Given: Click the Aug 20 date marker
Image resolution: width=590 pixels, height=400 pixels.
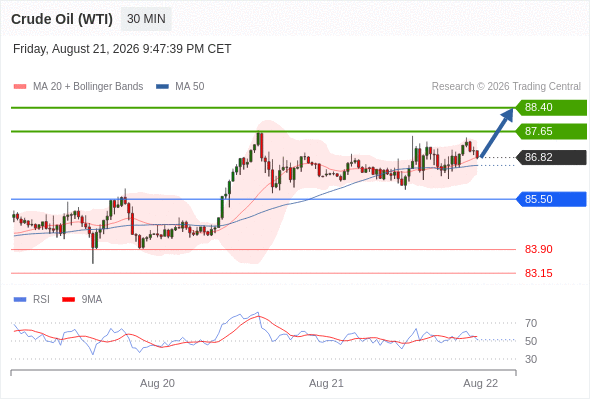Looking at the screenshot, I should point(157,383).
